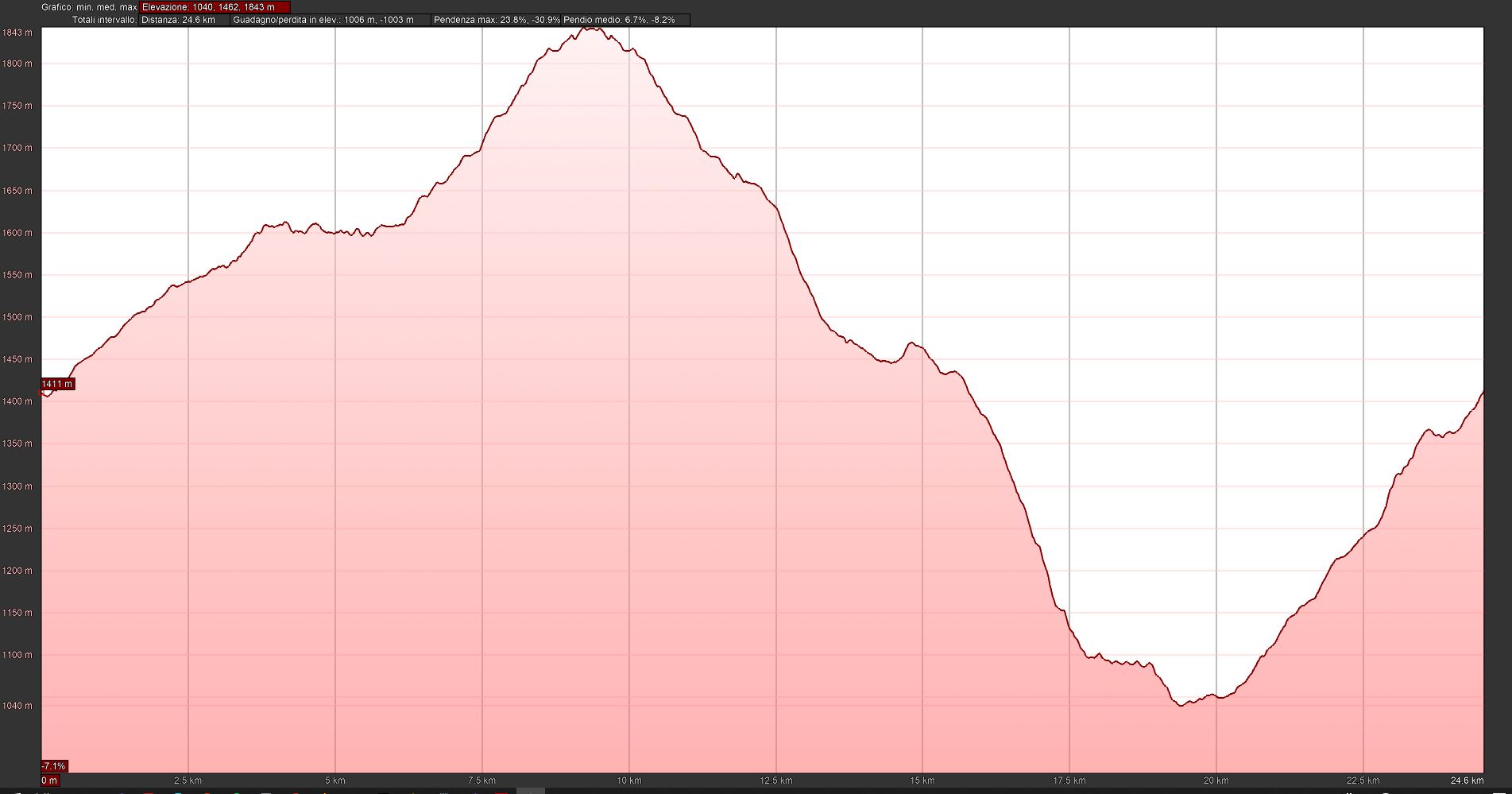1512x794 pixels.
Task: Click the 24.6 km end label on the axis
Action: click(x=1467, y=780)
